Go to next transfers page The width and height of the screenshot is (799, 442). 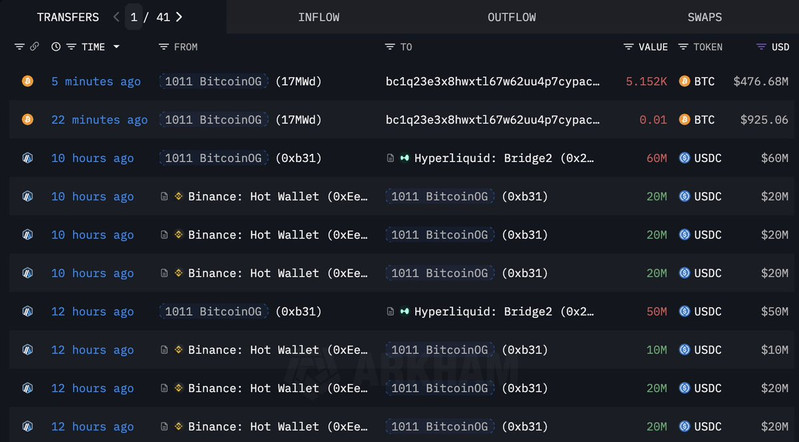pyautogui.click(x=179, y=17)
